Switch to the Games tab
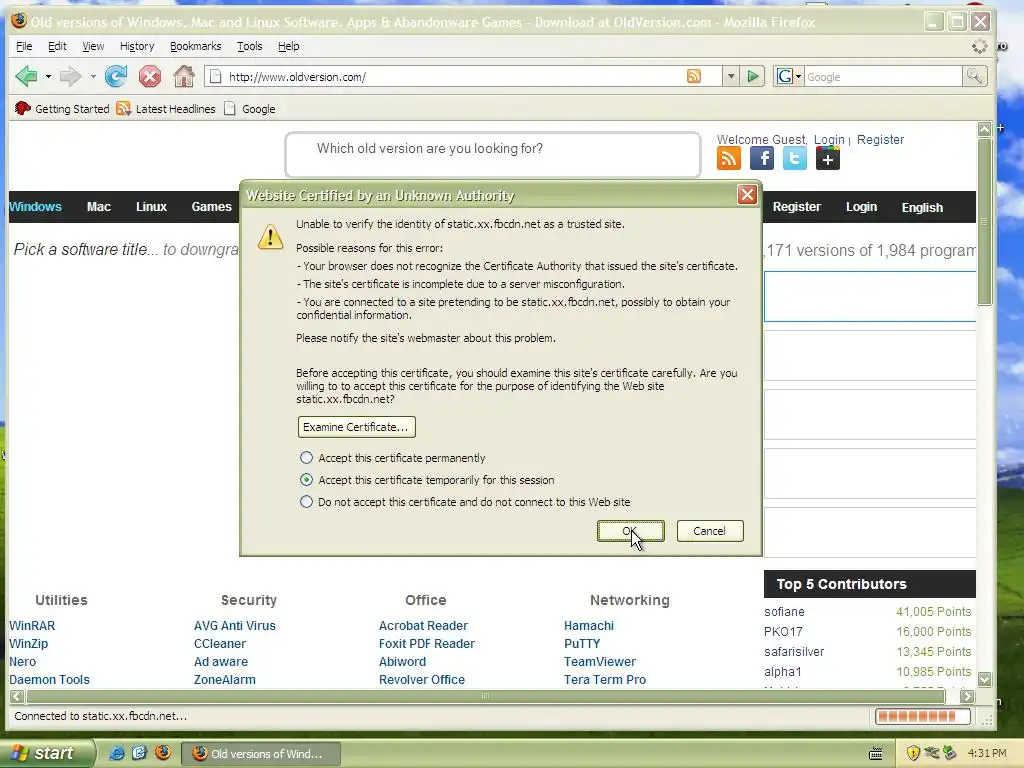 [212, 207]
